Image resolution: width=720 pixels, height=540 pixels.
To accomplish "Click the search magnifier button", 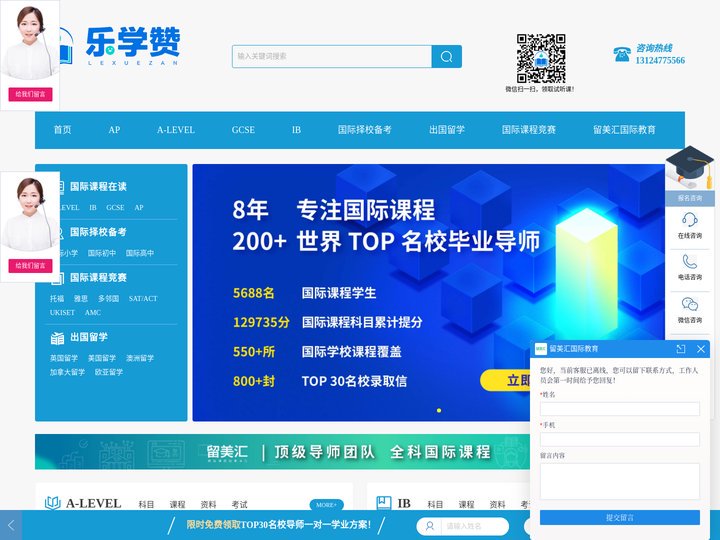I will [x=446, y=56].
